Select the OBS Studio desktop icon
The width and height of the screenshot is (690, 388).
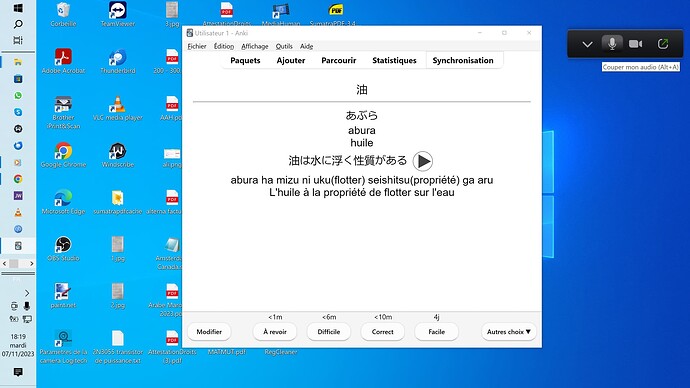point(63,249)
